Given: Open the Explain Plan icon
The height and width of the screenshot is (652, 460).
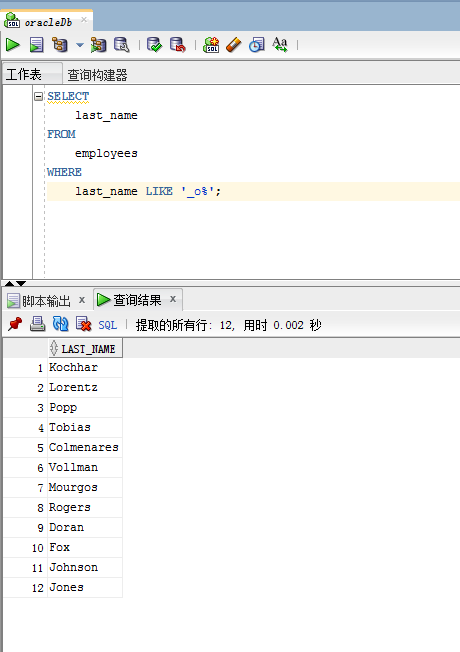Looking at the screenshot, I should [60, 44].
